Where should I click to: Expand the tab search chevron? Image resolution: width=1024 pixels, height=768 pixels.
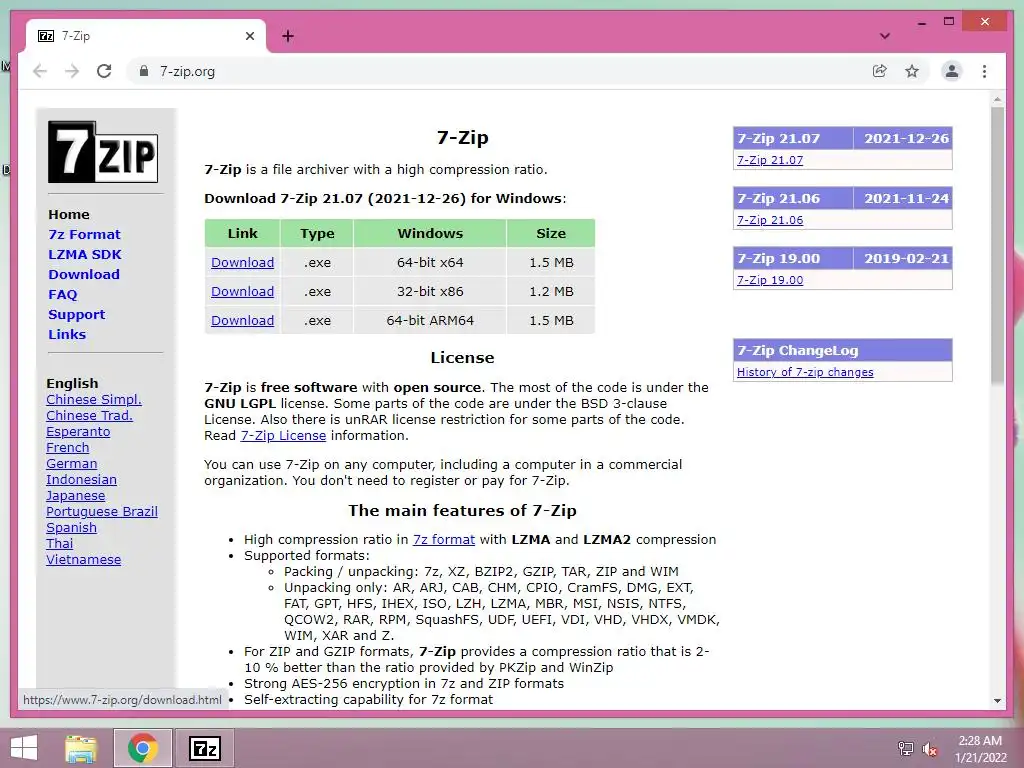tap(884, 36)
